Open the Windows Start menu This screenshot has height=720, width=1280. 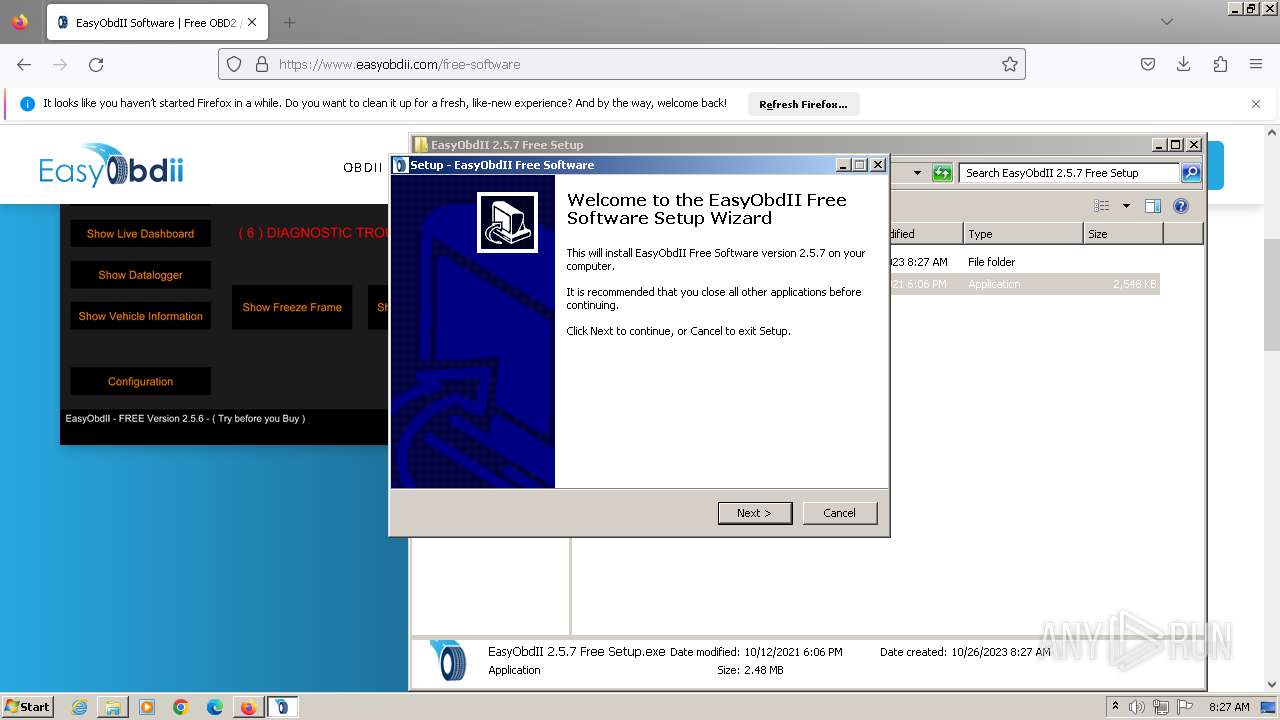pos(28,706)
